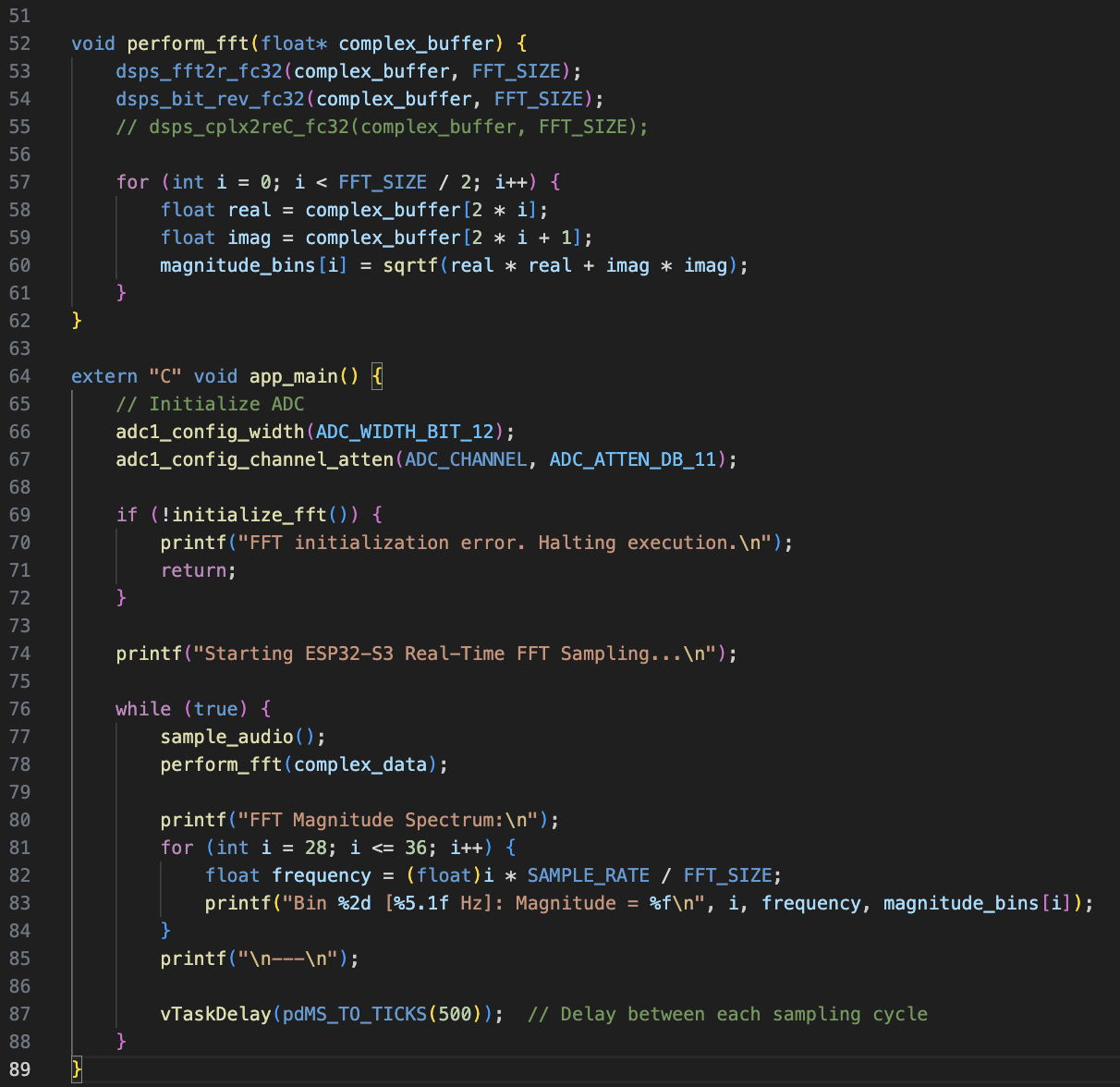The height and width of the screenshot is (1087, 1120).
Task: Click the commented-out dsps_cplx2reC_fc32 line
Action: [x=381, y=127]
